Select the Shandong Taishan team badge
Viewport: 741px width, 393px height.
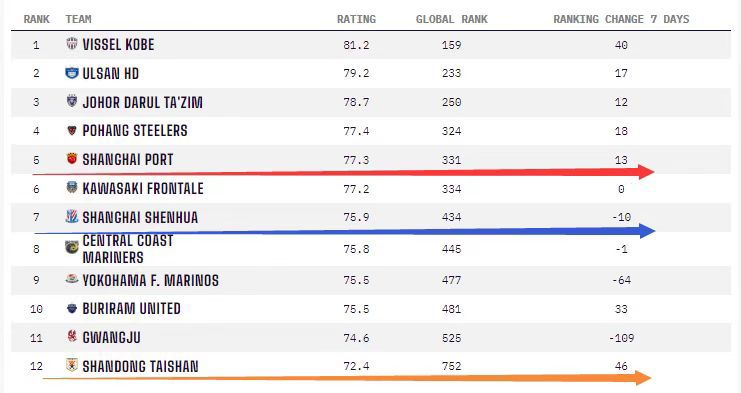(72, 365)
